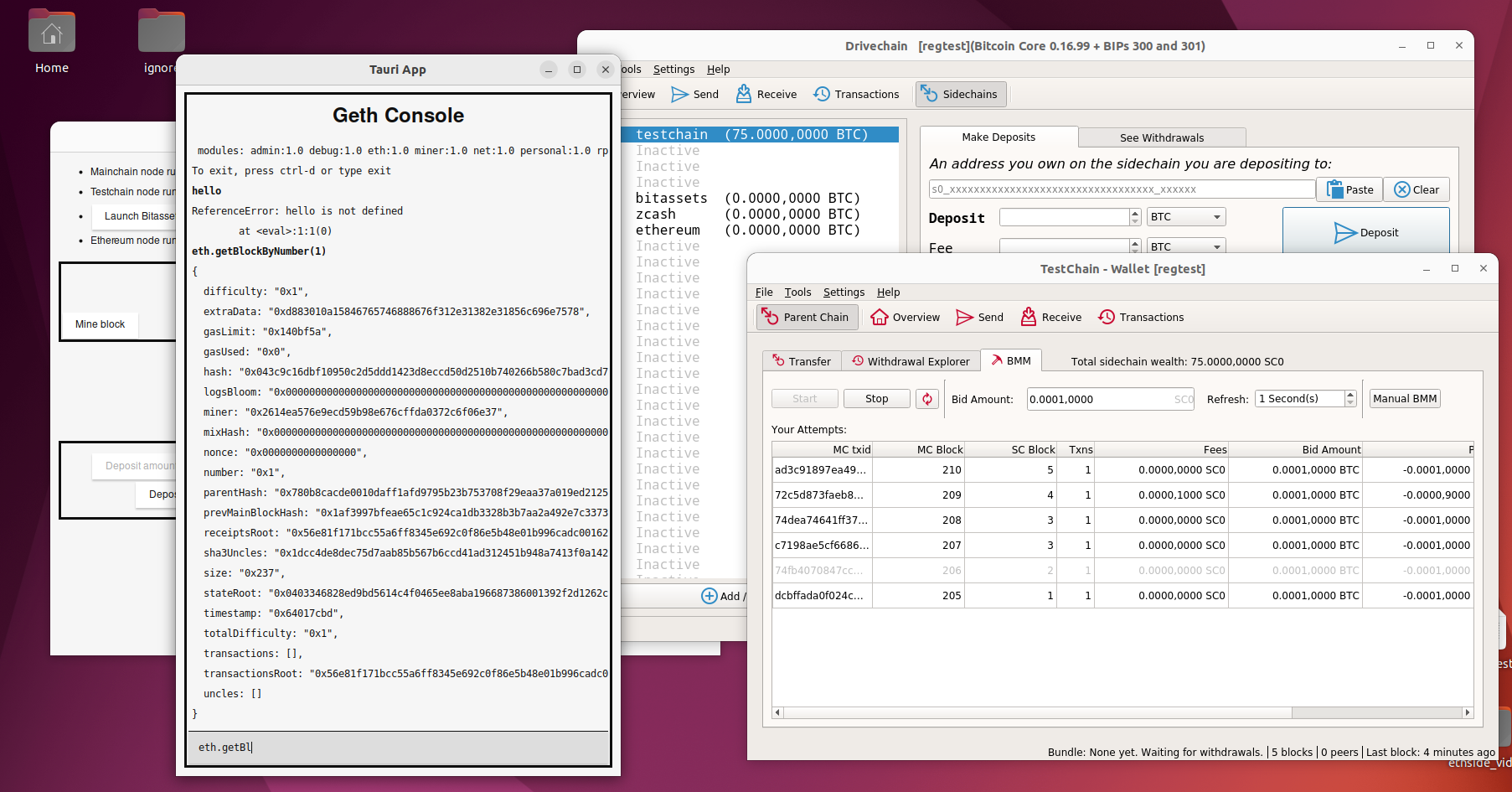Viewport: 1512px width, 792px height.
Task: Click scrollbar right arrow in attempts table
Action: coord(1467,712)
